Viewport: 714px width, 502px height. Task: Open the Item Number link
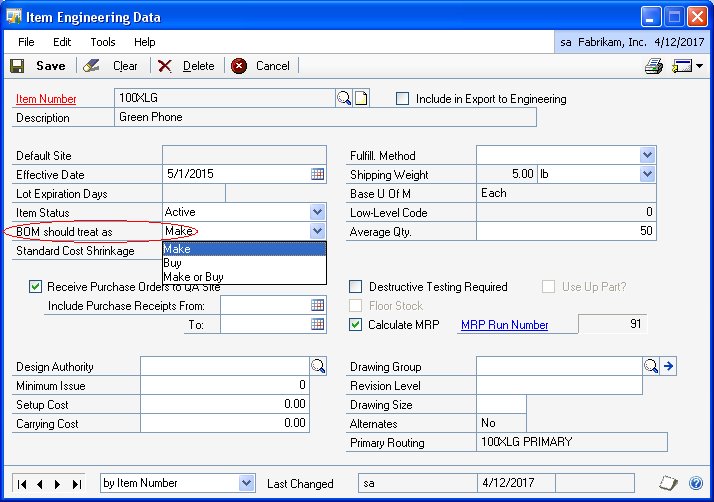(x=46, y=99)
